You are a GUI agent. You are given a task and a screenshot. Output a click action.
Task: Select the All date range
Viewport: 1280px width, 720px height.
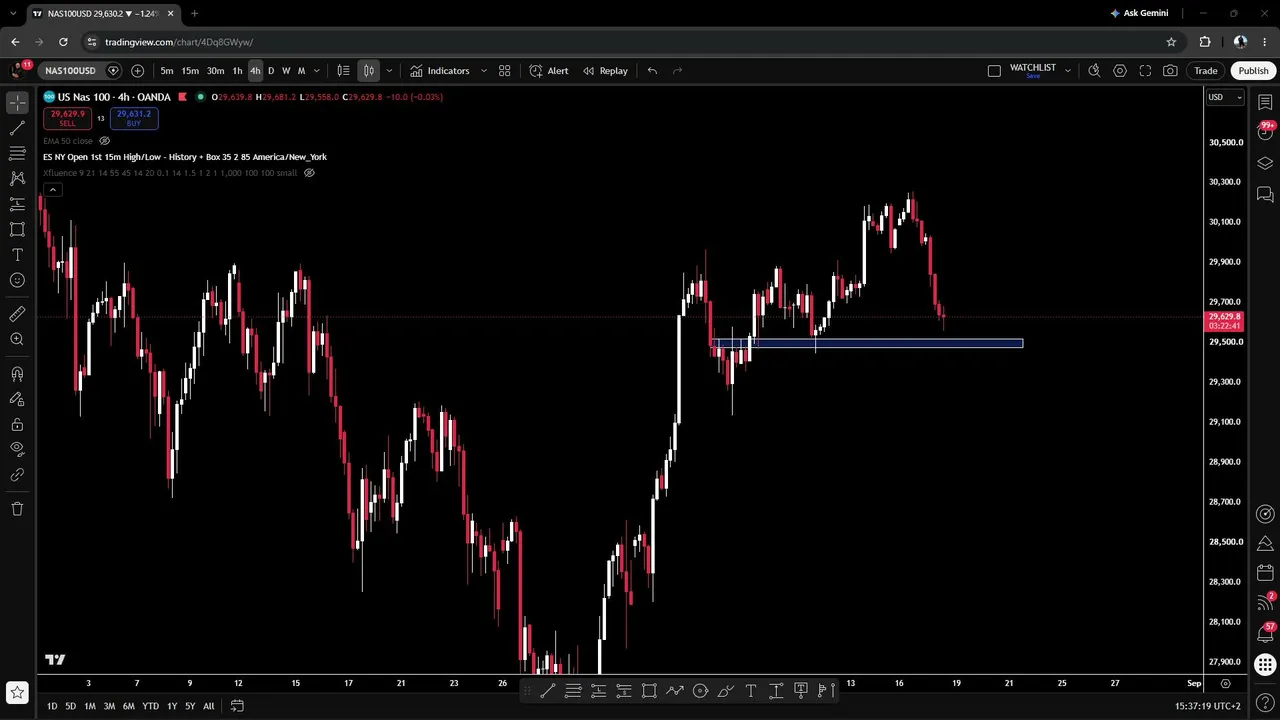pyautogui.click(x=208, y=706)
